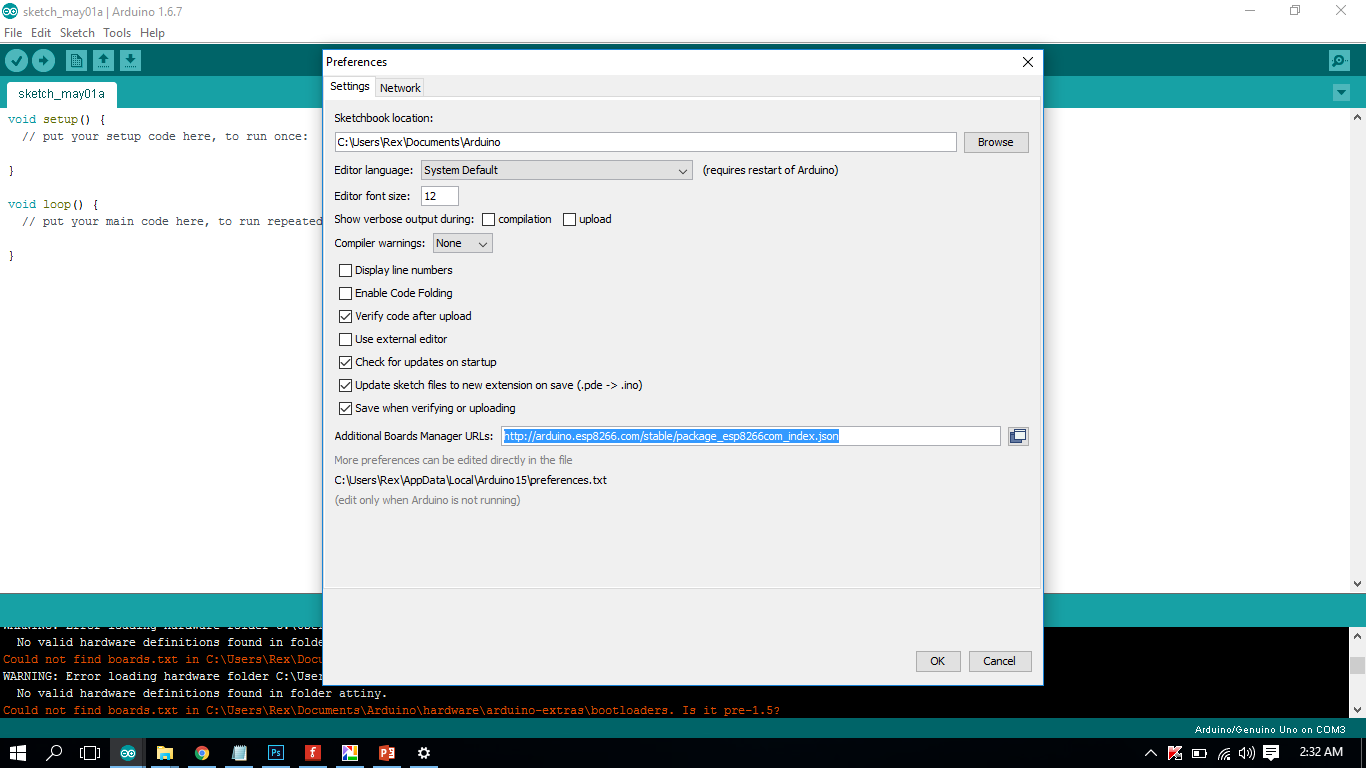Click the 'Arduino/Genuino Uno on COM3' status text

pyautogui.click(x=1270, y=729)
